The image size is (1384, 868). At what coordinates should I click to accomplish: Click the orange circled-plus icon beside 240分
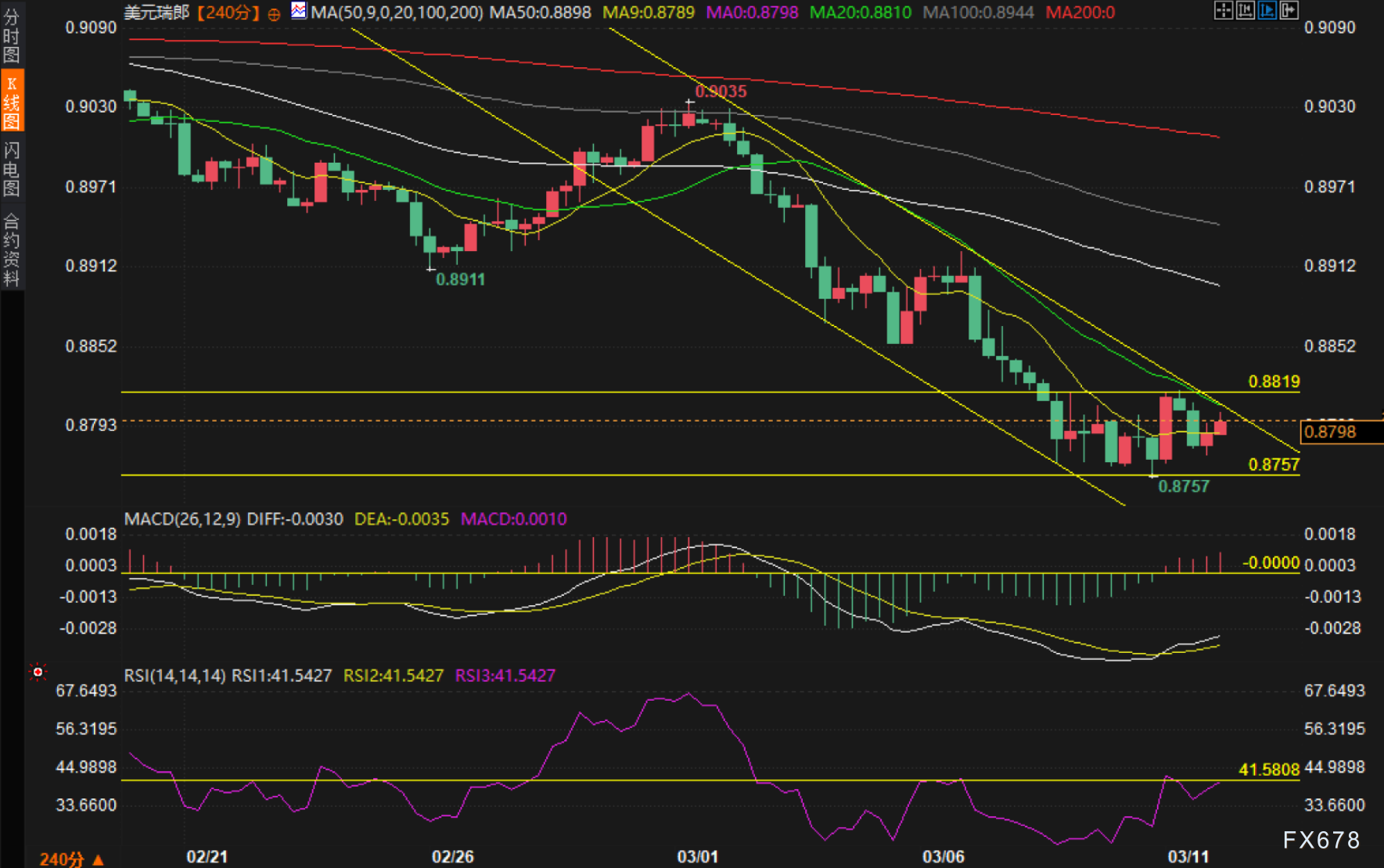coord(274,14)
